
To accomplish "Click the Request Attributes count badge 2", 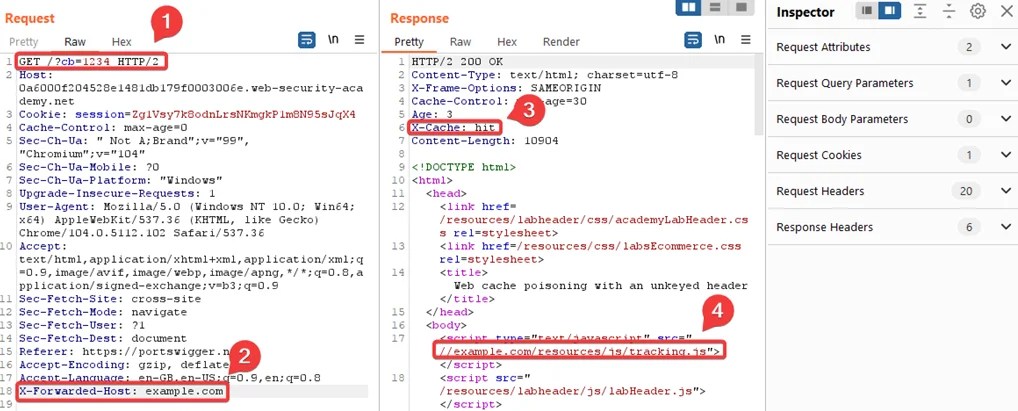I will point(969,47).
